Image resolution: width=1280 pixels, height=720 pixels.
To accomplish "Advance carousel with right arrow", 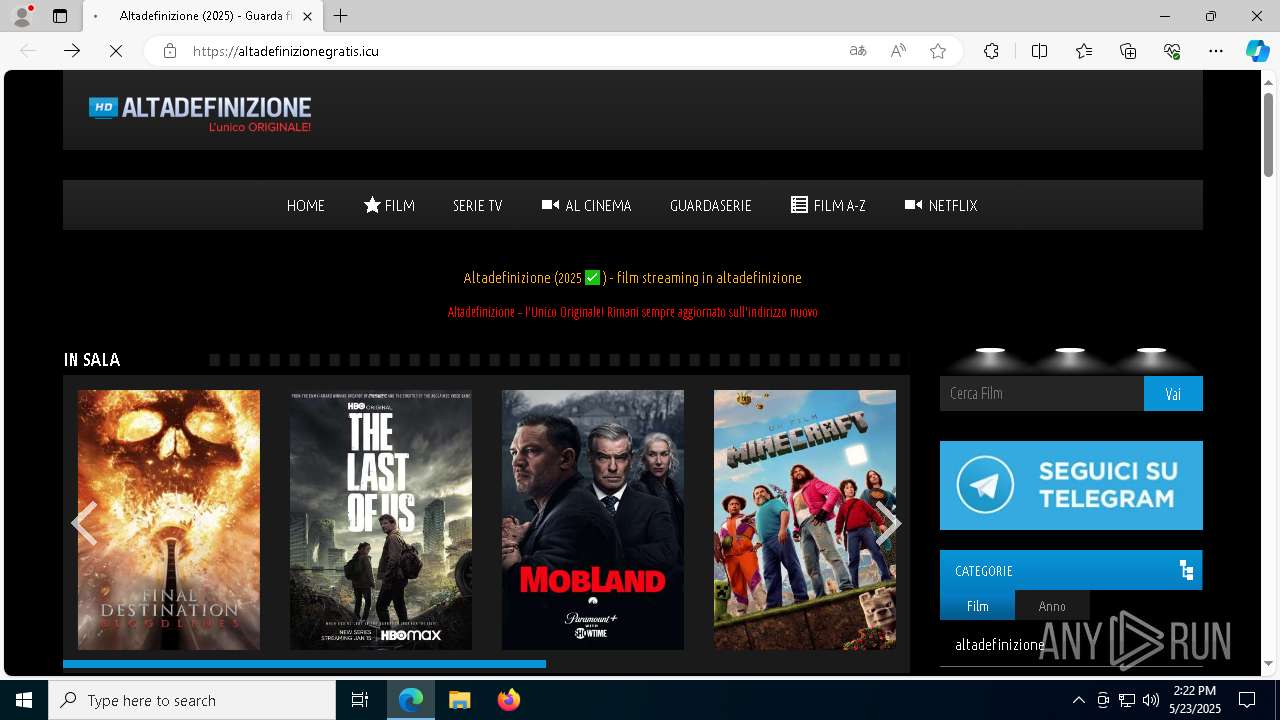I will click(x=889, y=523).
